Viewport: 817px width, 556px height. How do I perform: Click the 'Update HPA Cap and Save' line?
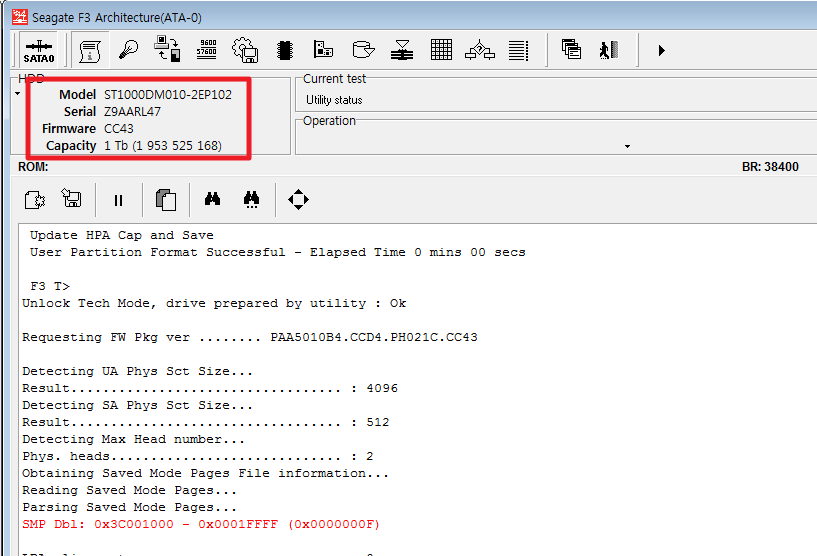[x=122, y=235]
